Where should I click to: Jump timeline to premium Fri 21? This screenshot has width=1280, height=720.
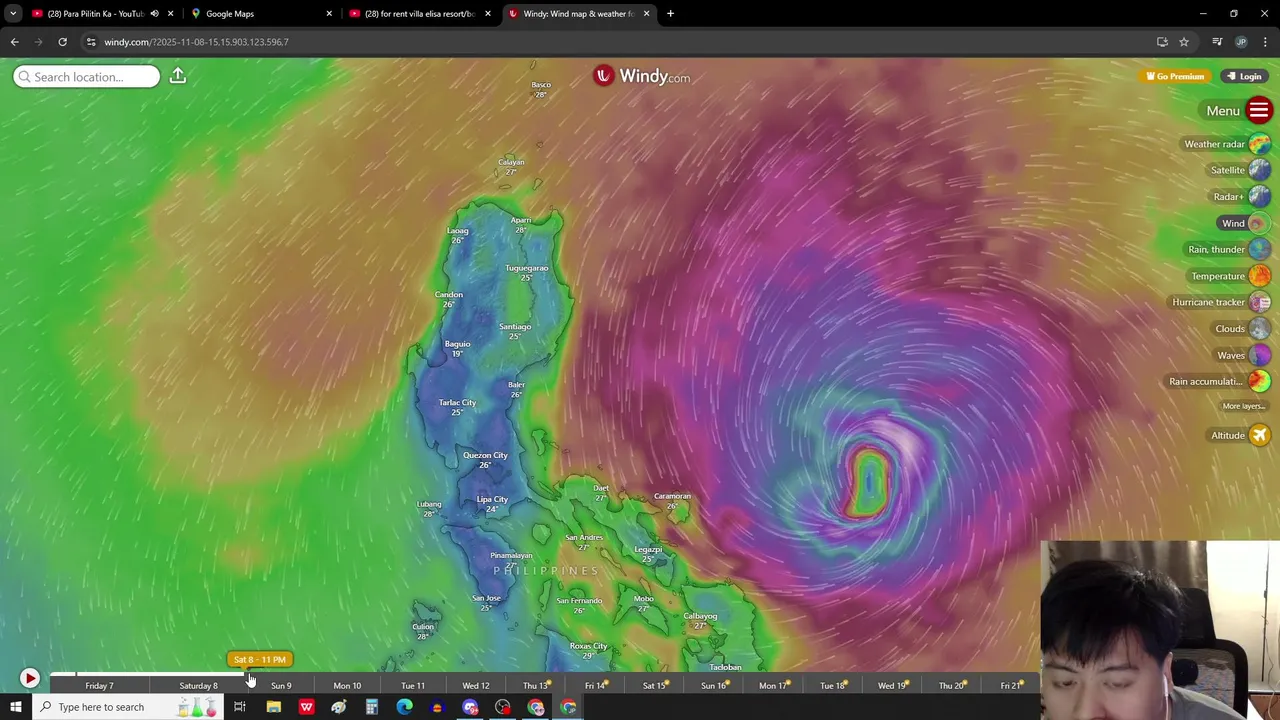pos(1012,686)
